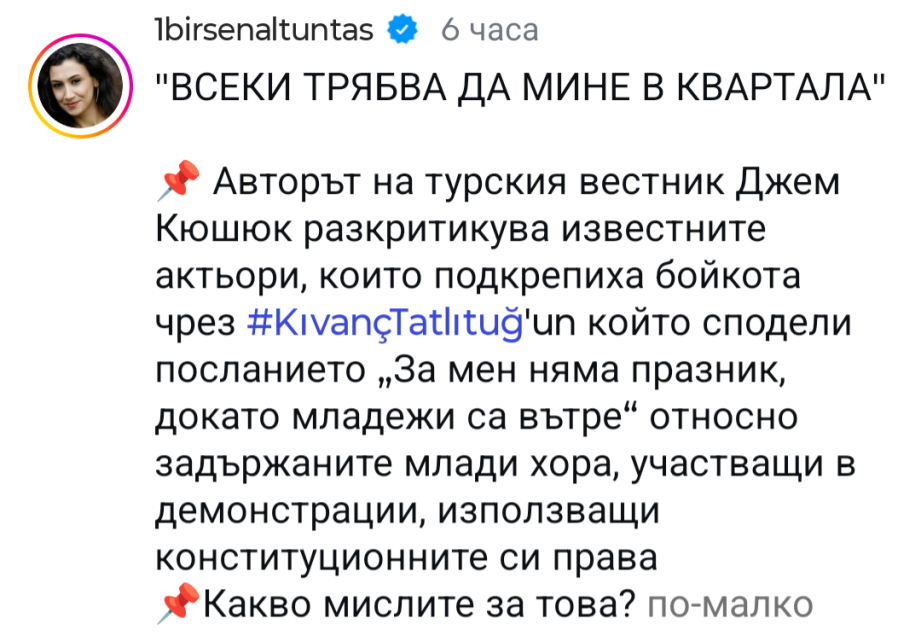
Task: Collapse the caption with "по-малко"
Action: 730,603
